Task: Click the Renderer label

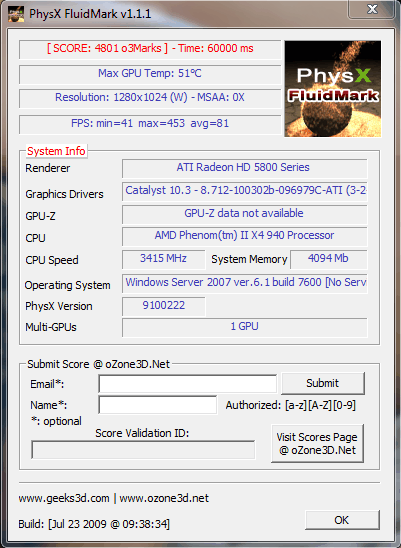Action: [x=48, y=168]
